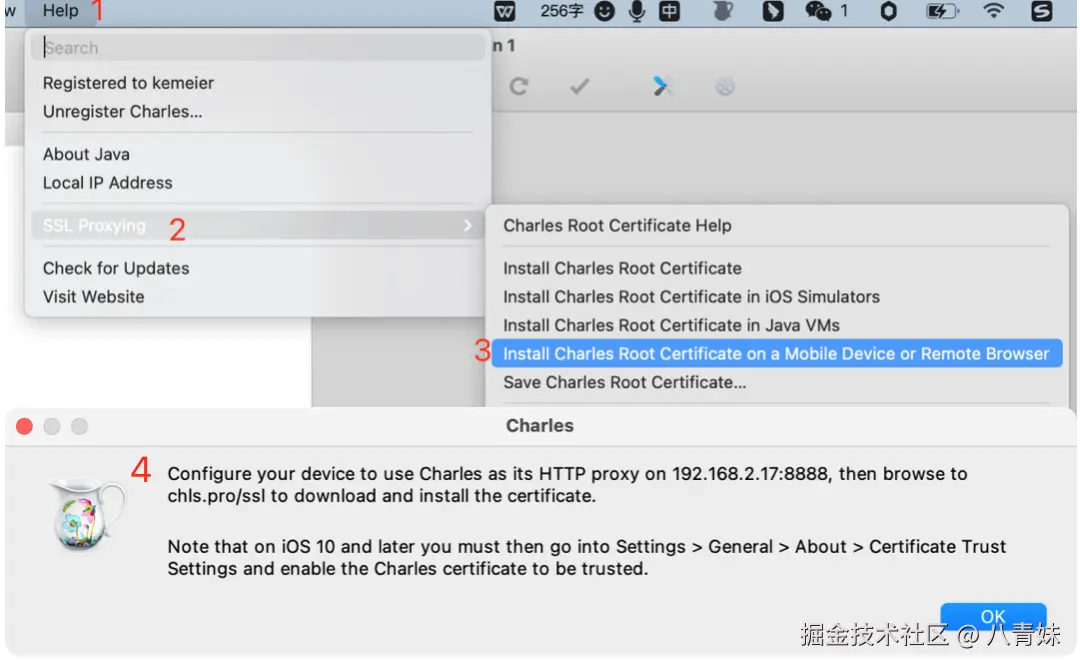Click the Charles pitcher menu bar icon
1080x668 pixels.
click(x=723, y=11)
